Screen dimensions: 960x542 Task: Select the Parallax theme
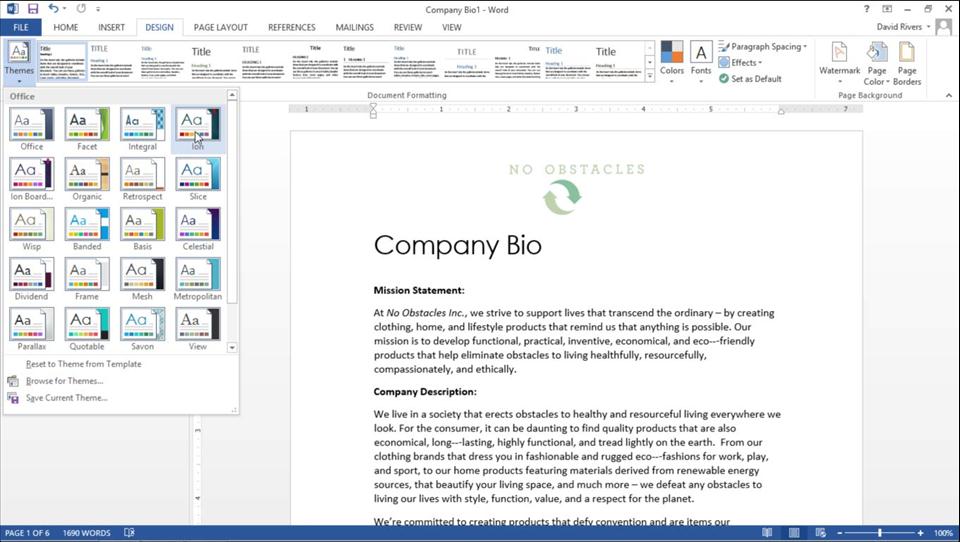(x=32, y=329)
